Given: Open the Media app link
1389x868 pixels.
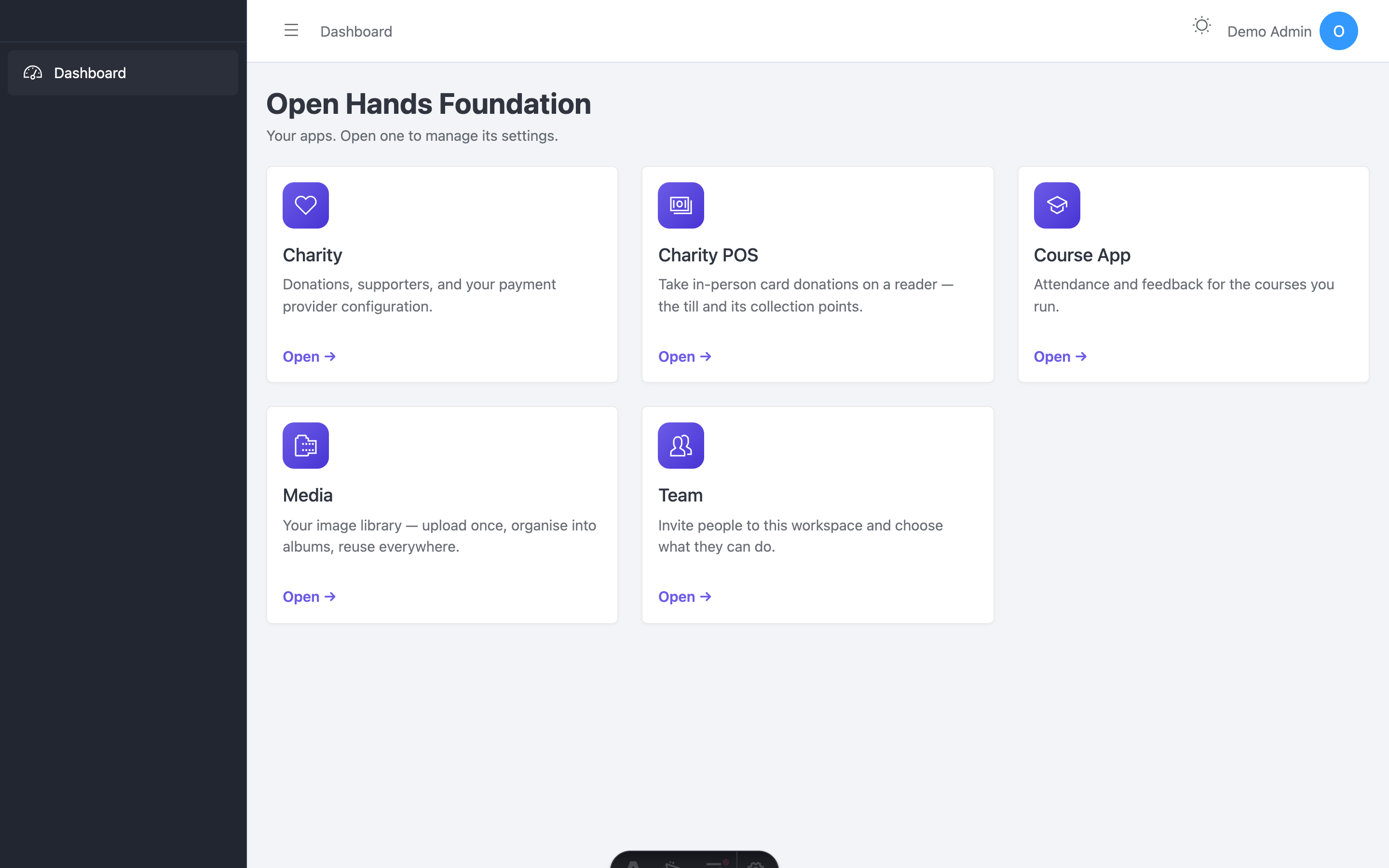Looking at the screenshot, I should pyautogui.click(x=309, y=597).
